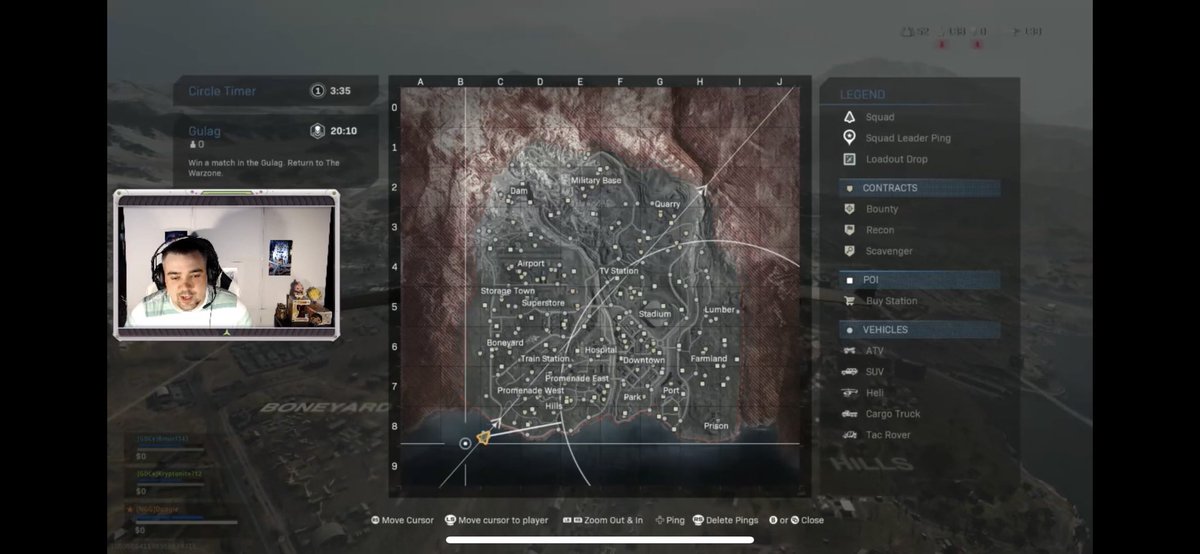Click the CONTRACTS legend section header
Viewport: 1200px width, 554px height.
point(920,188)
